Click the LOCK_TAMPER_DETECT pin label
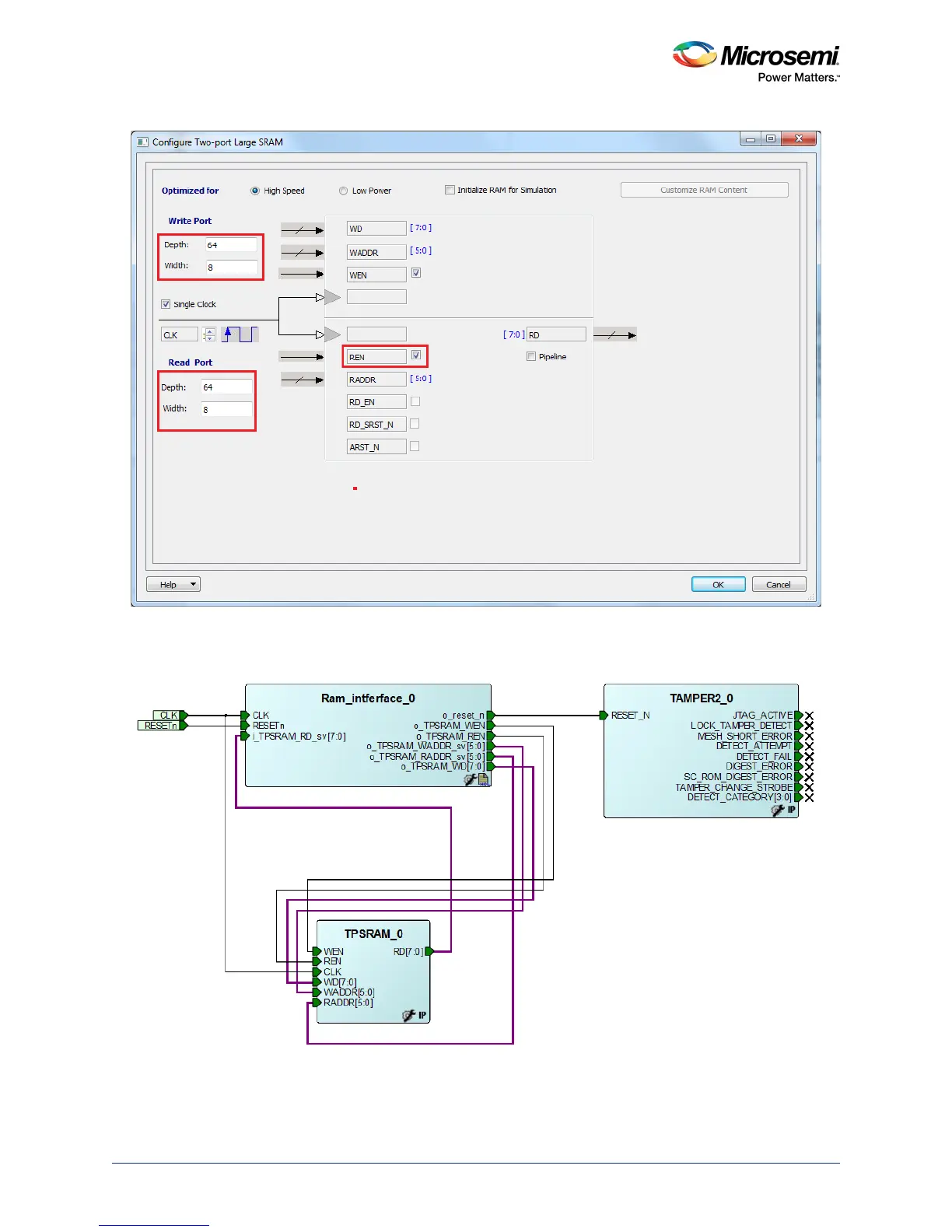Screen dimensions: 952x1232 coord(741,726)
